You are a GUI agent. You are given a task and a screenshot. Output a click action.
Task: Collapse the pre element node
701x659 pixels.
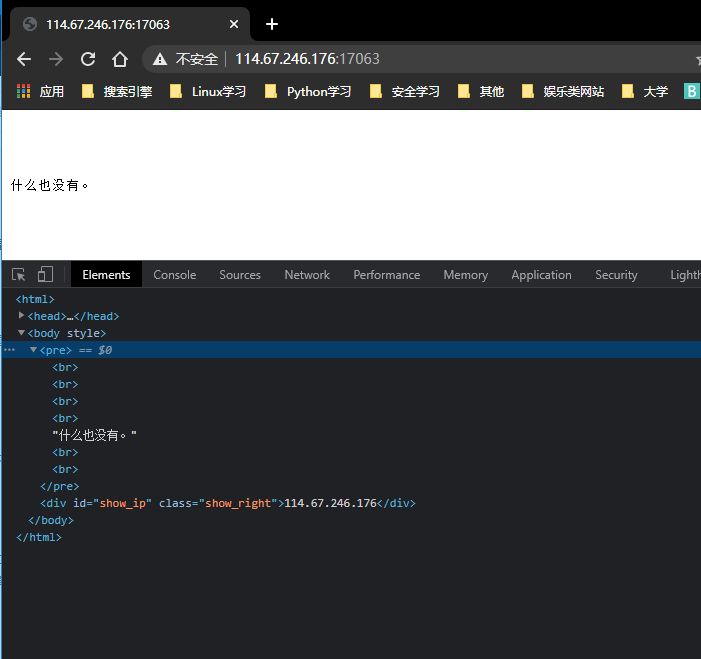pyautogui.click(x=33, y=350)
